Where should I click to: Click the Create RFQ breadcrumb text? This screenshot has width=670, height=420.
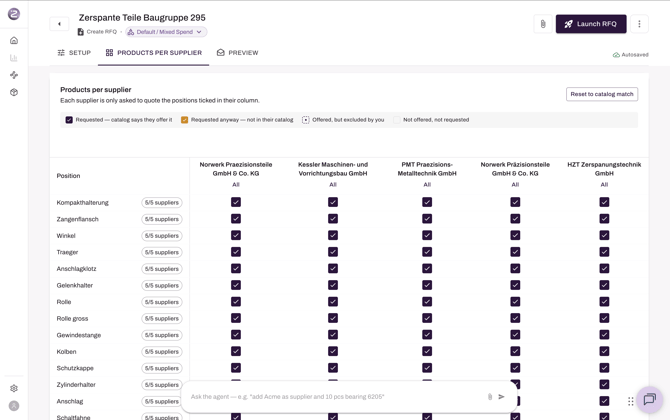102,32
